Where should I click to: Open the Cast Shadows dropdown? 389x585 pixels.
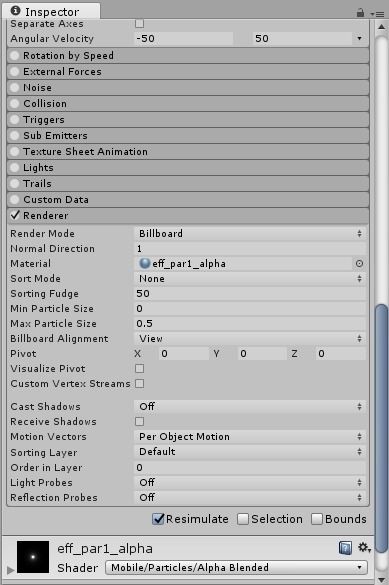coord(250,406)
